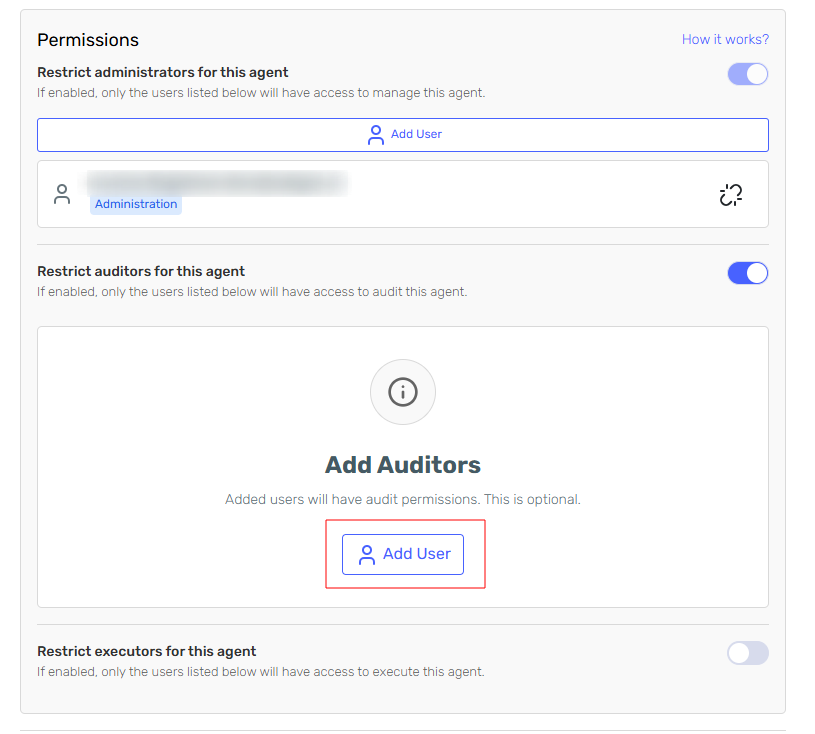Image resolution: width=815 pixels, height=734 pixels.
Task: Click the unlink icon in the administrator row
Action: click(x=731, y=195)
